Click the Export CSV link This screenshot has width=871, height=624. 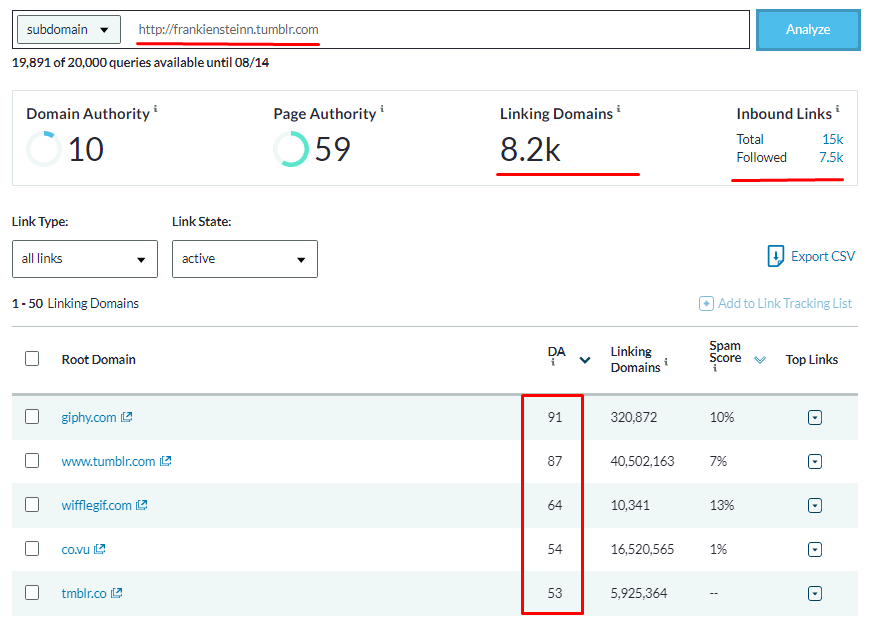click(823, 256)
